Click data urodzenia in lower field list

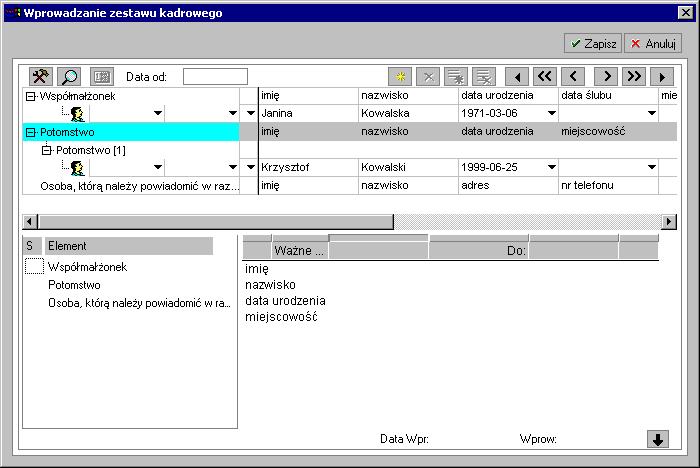pyautogui.click(x=285, y=301)
